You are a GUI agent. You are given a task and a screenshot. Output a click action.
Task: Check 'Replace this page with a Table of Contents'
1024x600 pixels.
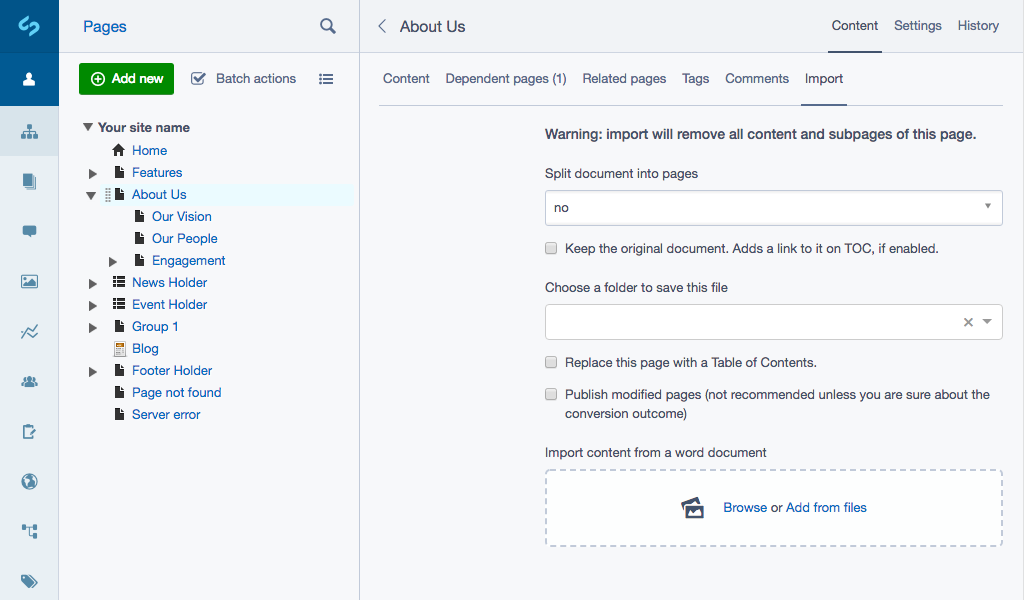coord(551,364)
